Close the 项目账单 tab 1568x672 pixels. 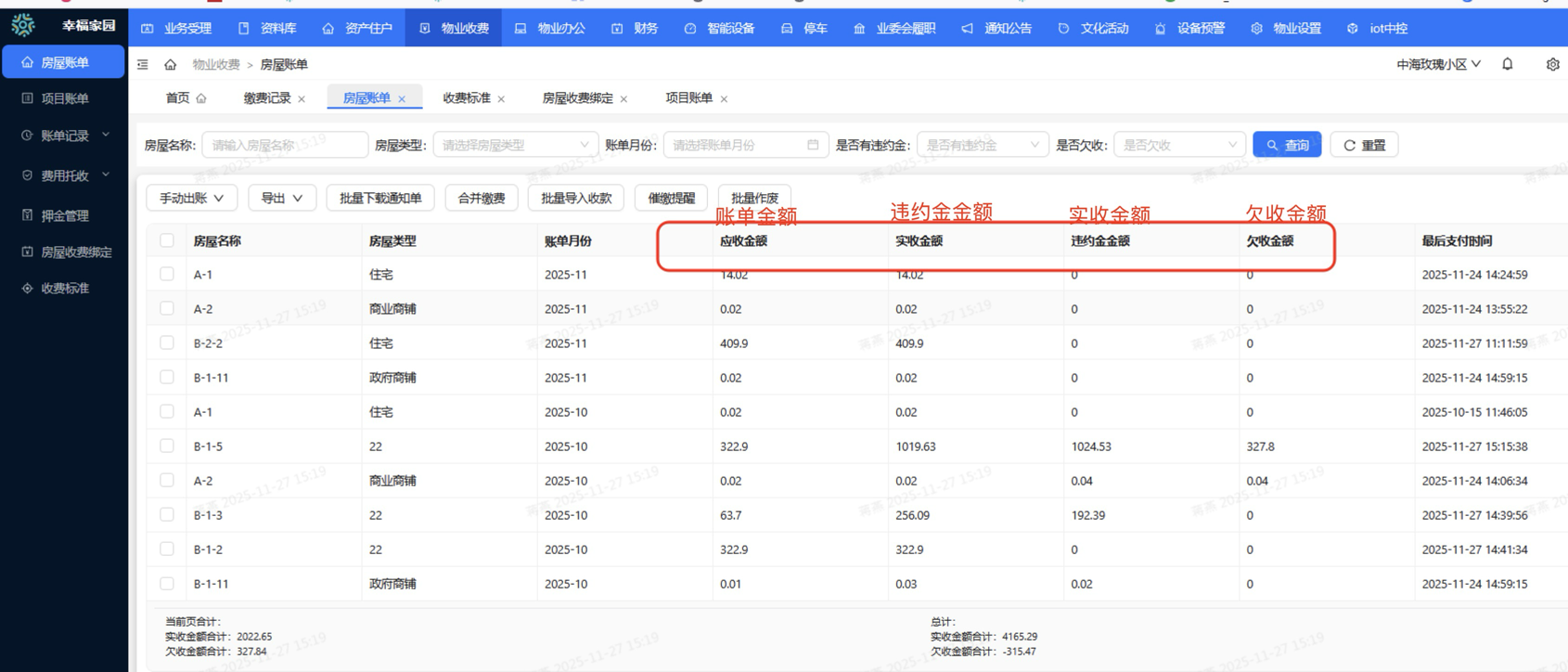coord(724,98)
